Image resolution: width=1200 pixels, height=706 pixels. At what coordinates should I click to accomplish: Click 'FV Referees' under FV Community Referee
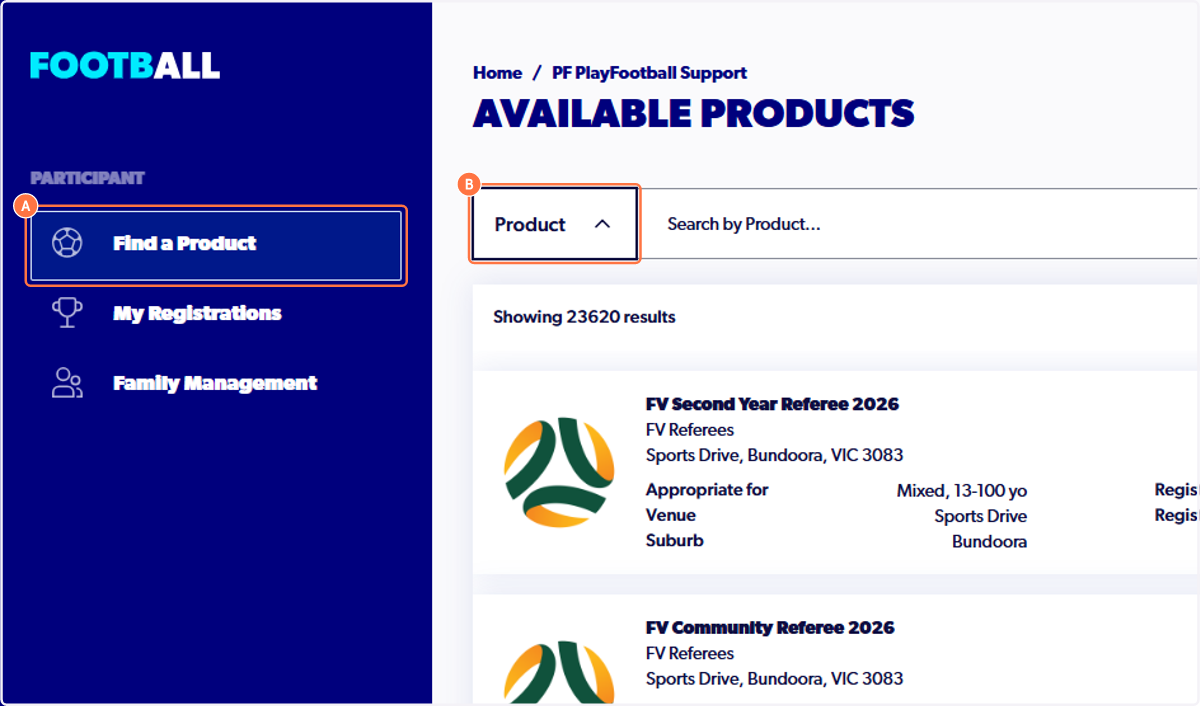click(690, 654)
